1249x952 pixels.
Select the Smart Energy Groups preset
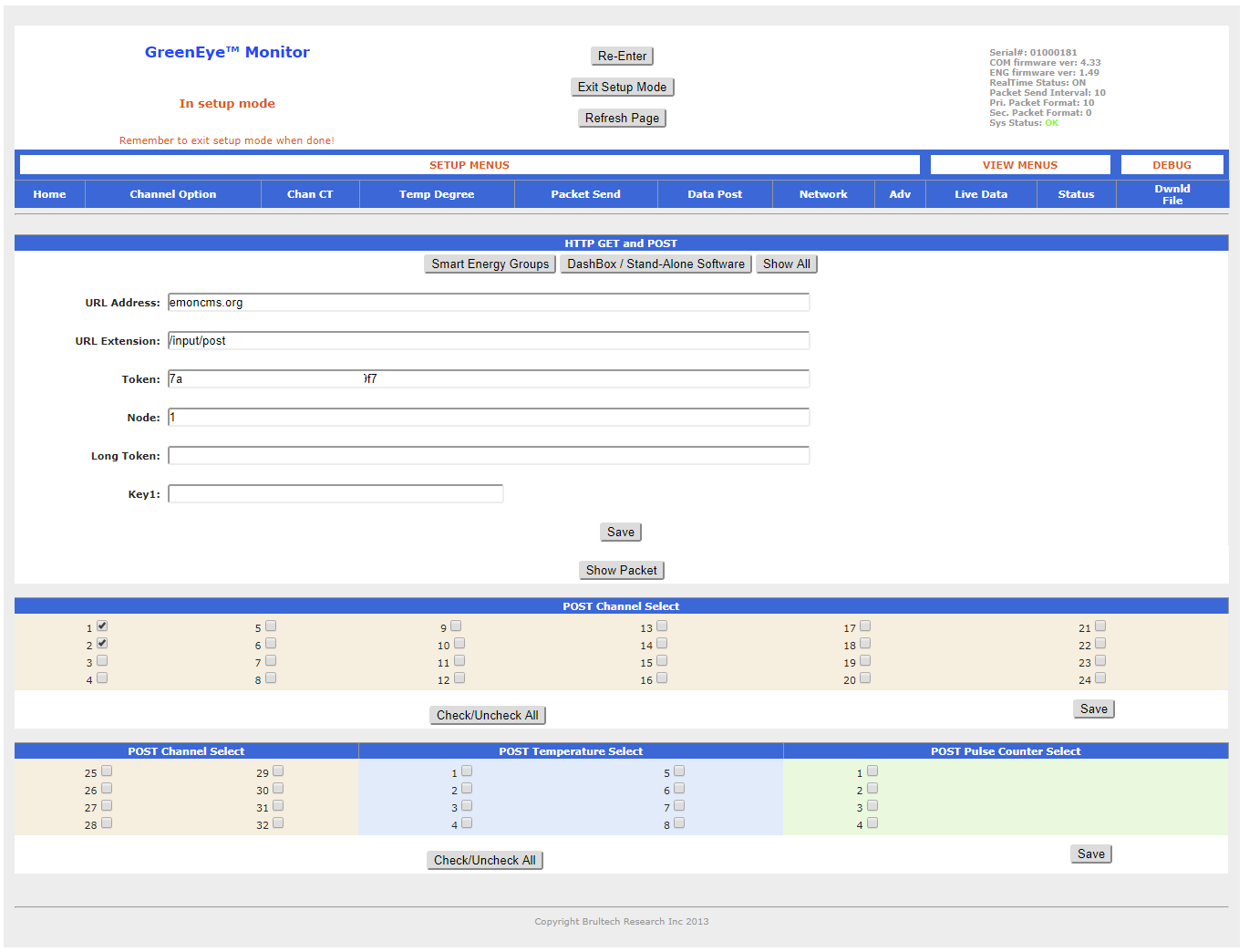click(x=490, y=264)
